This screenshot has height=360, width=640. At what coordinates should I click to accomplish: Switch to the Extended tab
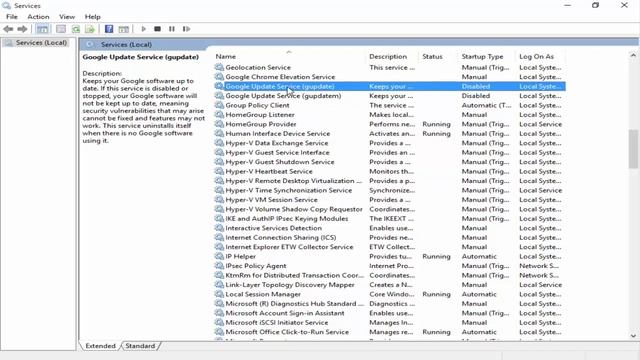click(100, 346)
